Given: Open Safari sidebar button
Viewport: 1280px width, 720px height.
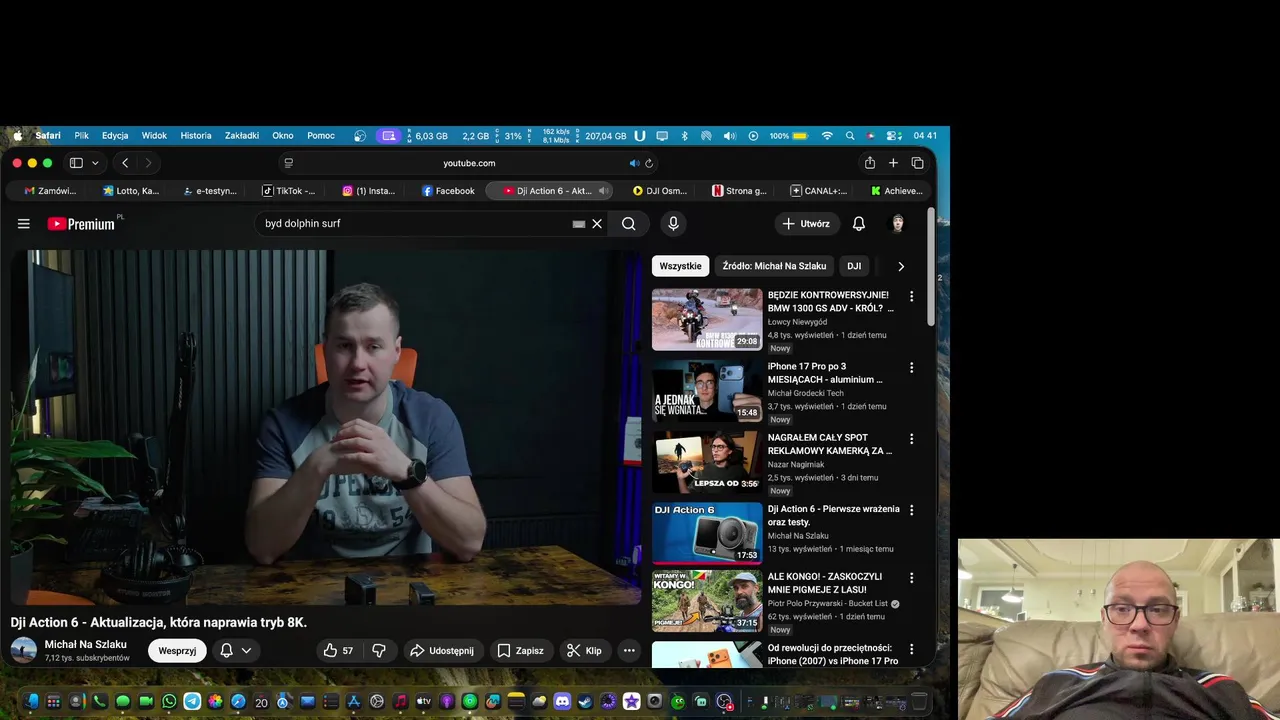Looking at the screenshot, I should coord(76,163).
